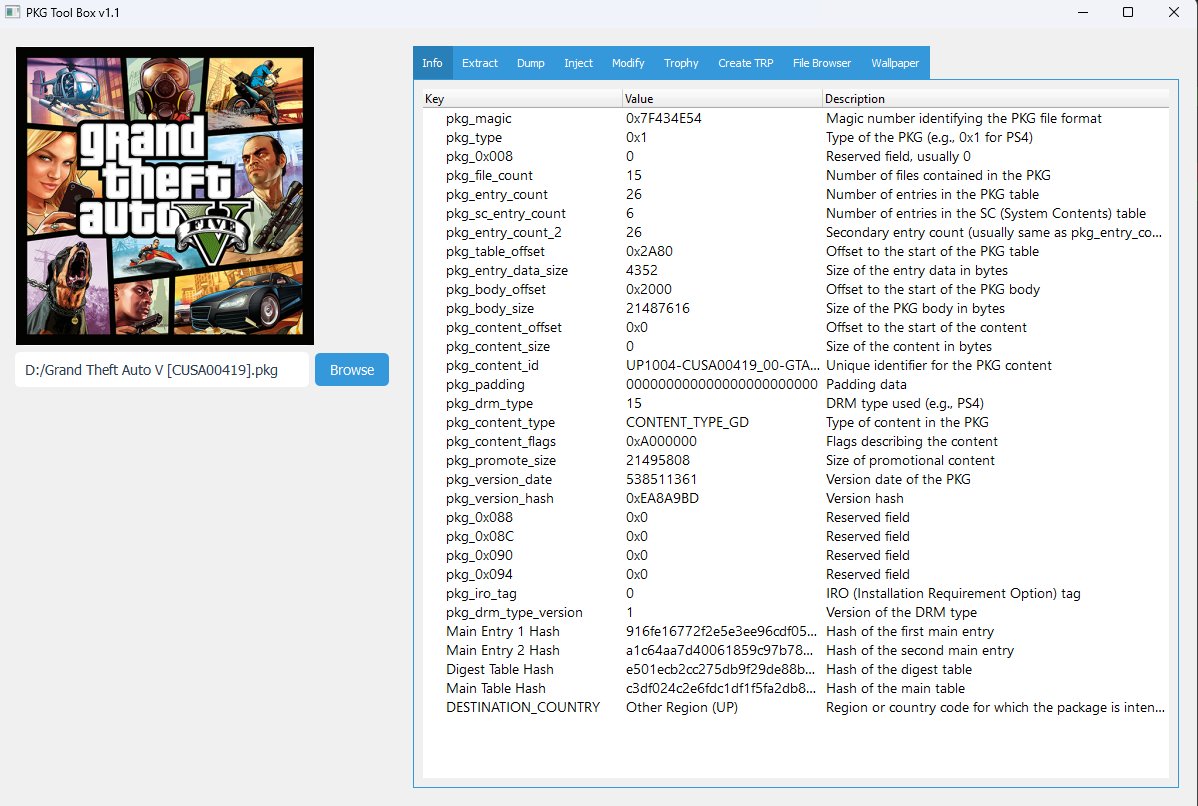
Task: Click the value Other Region (UP)
Action: point(682,707)
